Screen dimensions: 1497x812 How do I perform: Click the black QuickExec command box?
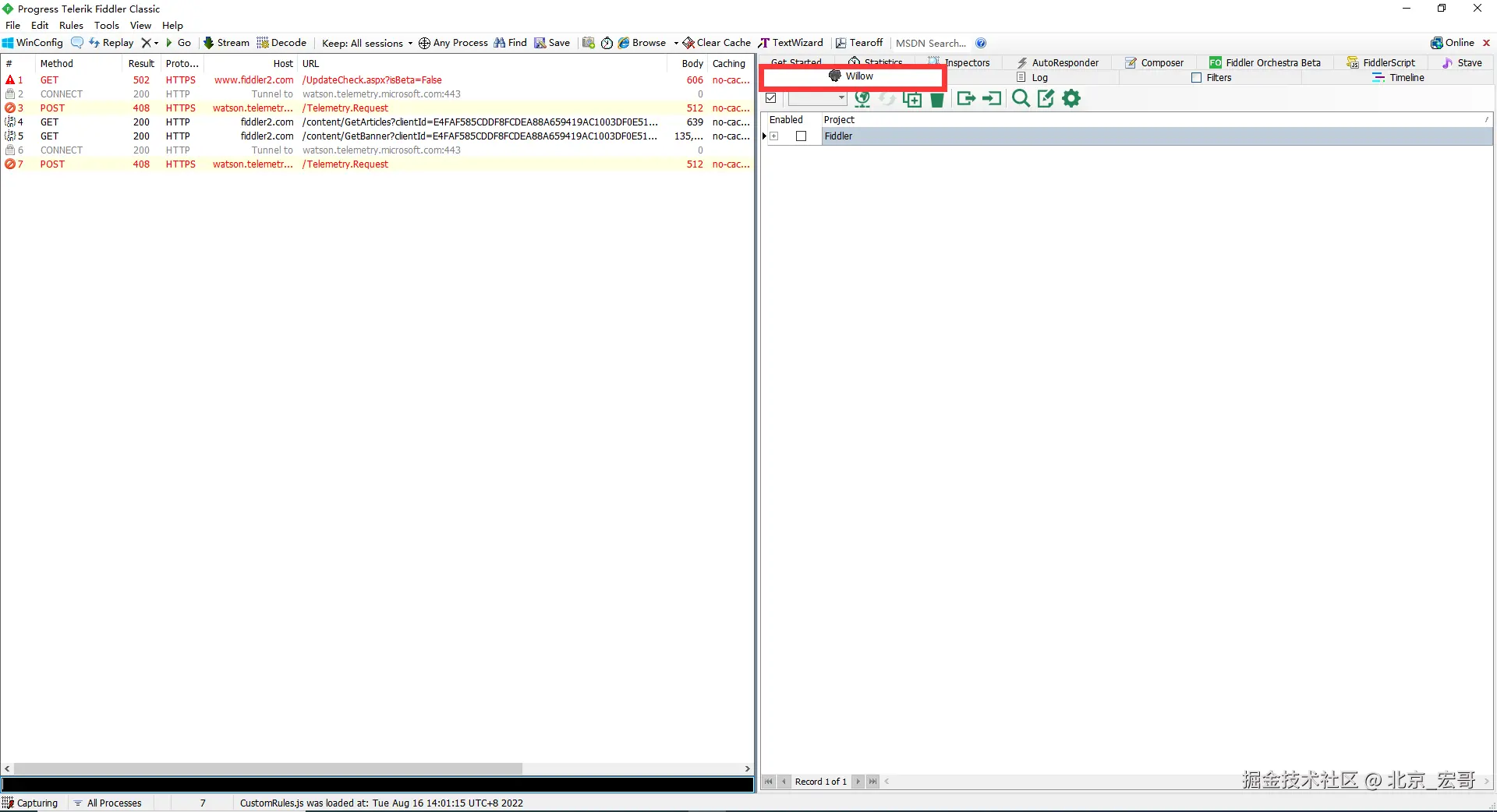pyautogui.click(x=377, y=785)
